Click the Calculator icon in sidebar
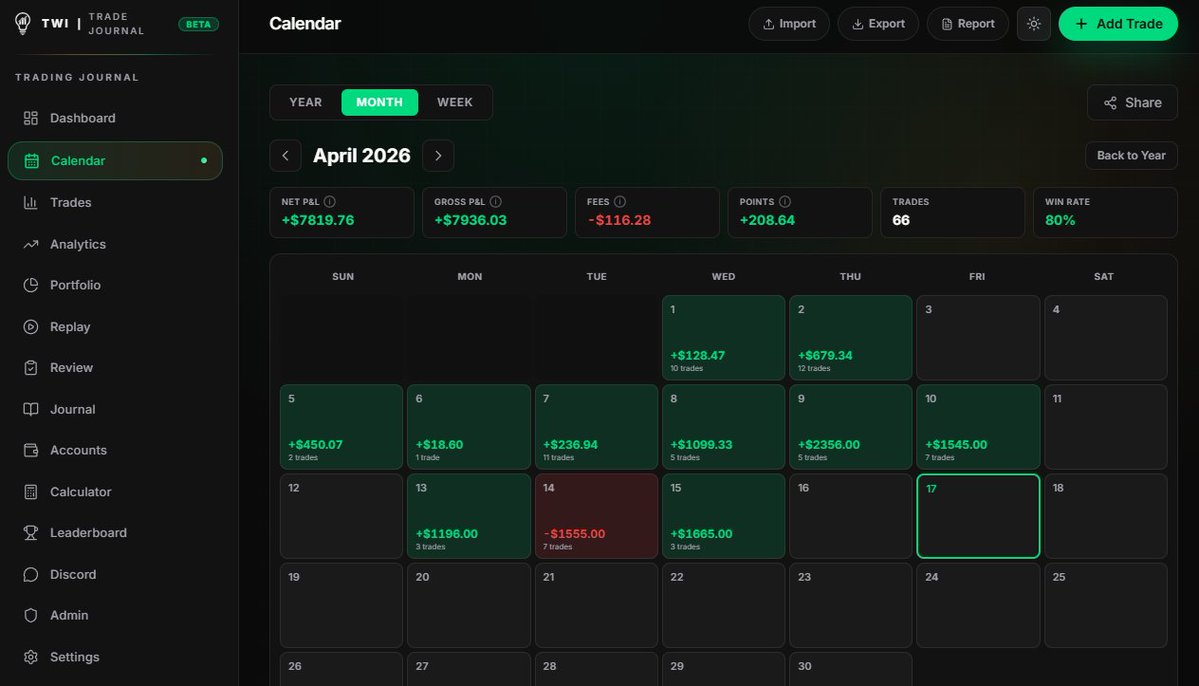Image resolution: width=1199 pixels, height=686 pixels. tap(31, 492)
